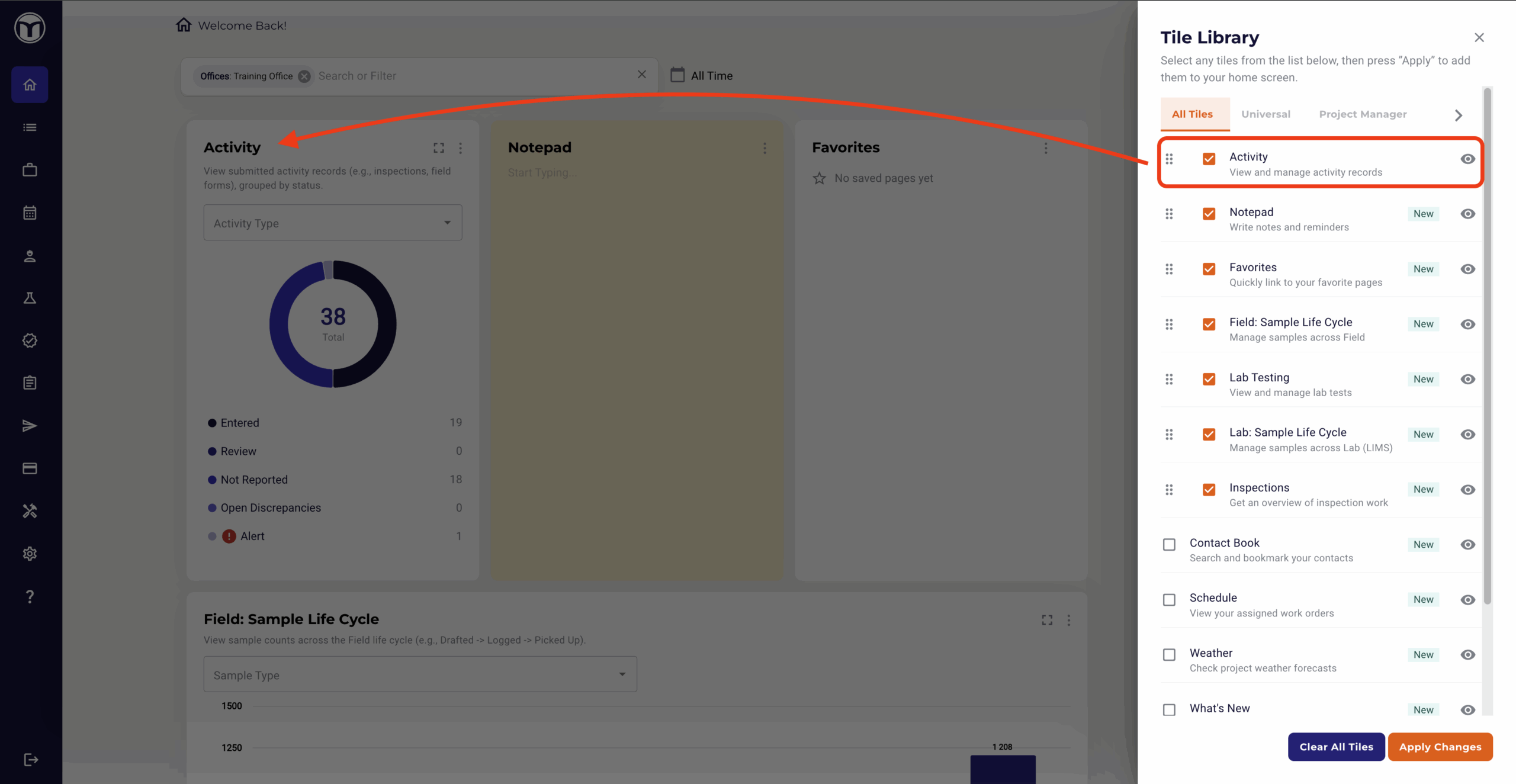Expand the Sample Type dropdown
The width and height of the screenshot is (1516, 784).
[x=420, y=674]
